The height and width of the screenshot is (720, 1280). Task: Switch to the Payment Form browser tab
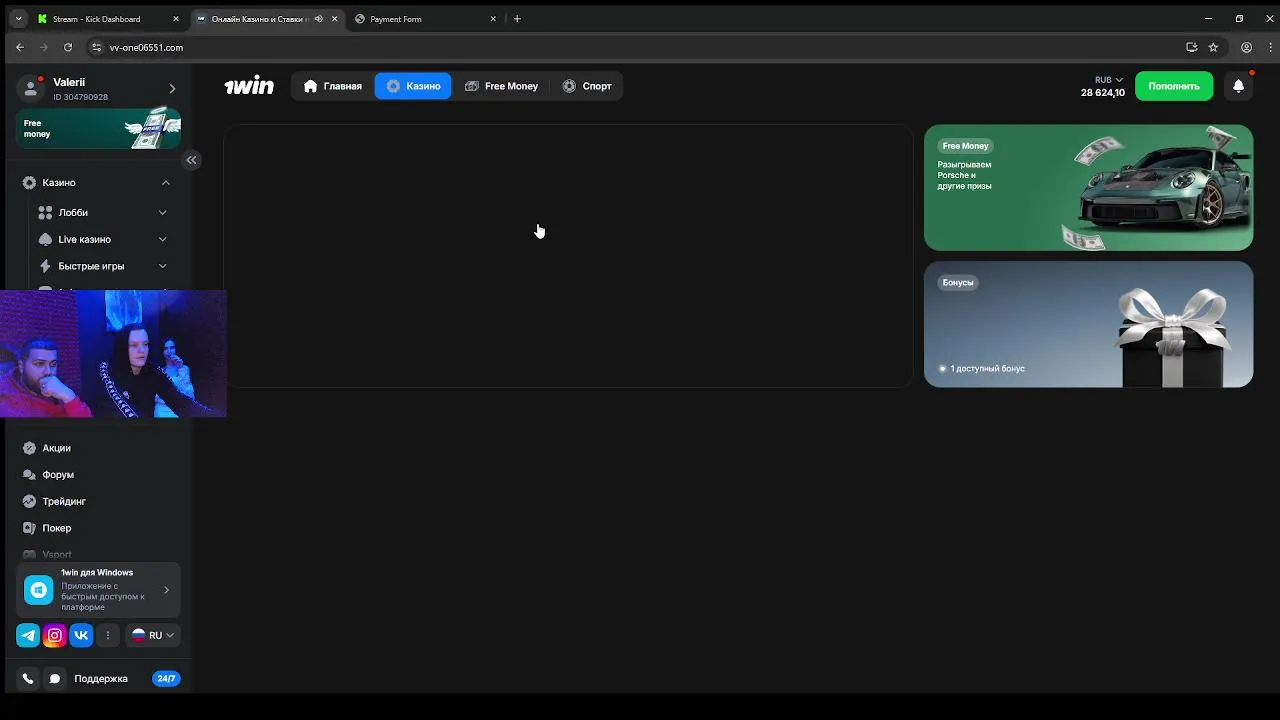pyautogui.click(x=425, y=19)
